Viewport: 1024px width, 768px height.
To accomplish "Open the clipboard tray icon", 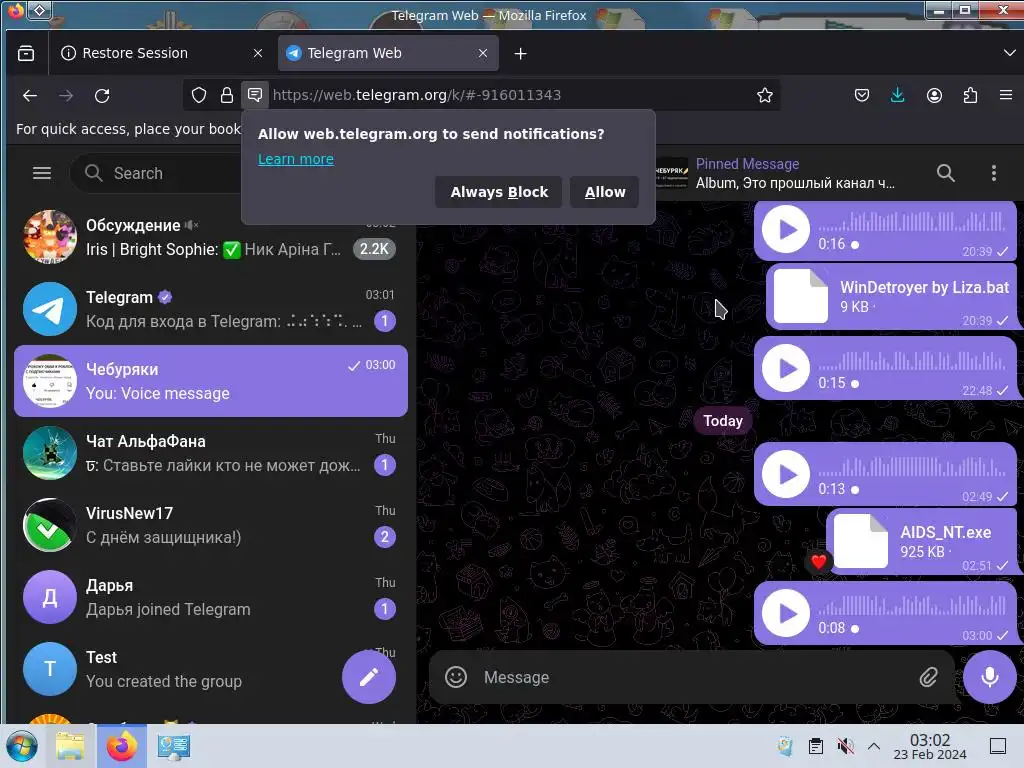I will [x=816, y=746].
